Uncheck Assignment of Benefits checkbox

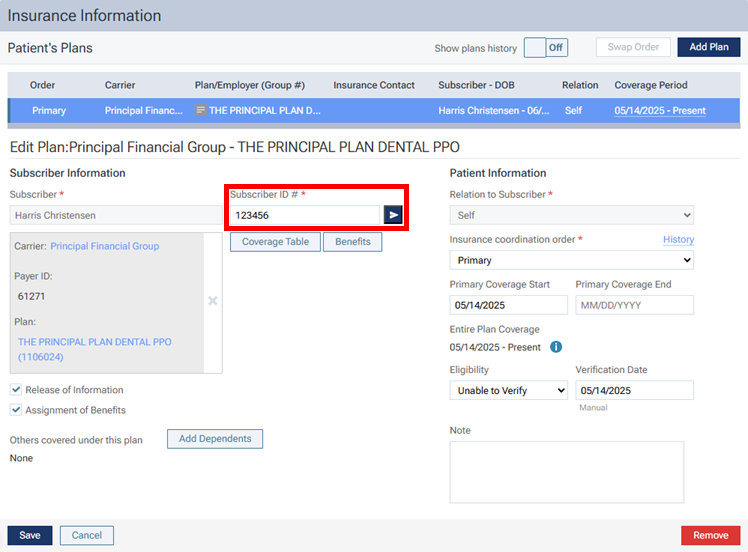point(16,410)
